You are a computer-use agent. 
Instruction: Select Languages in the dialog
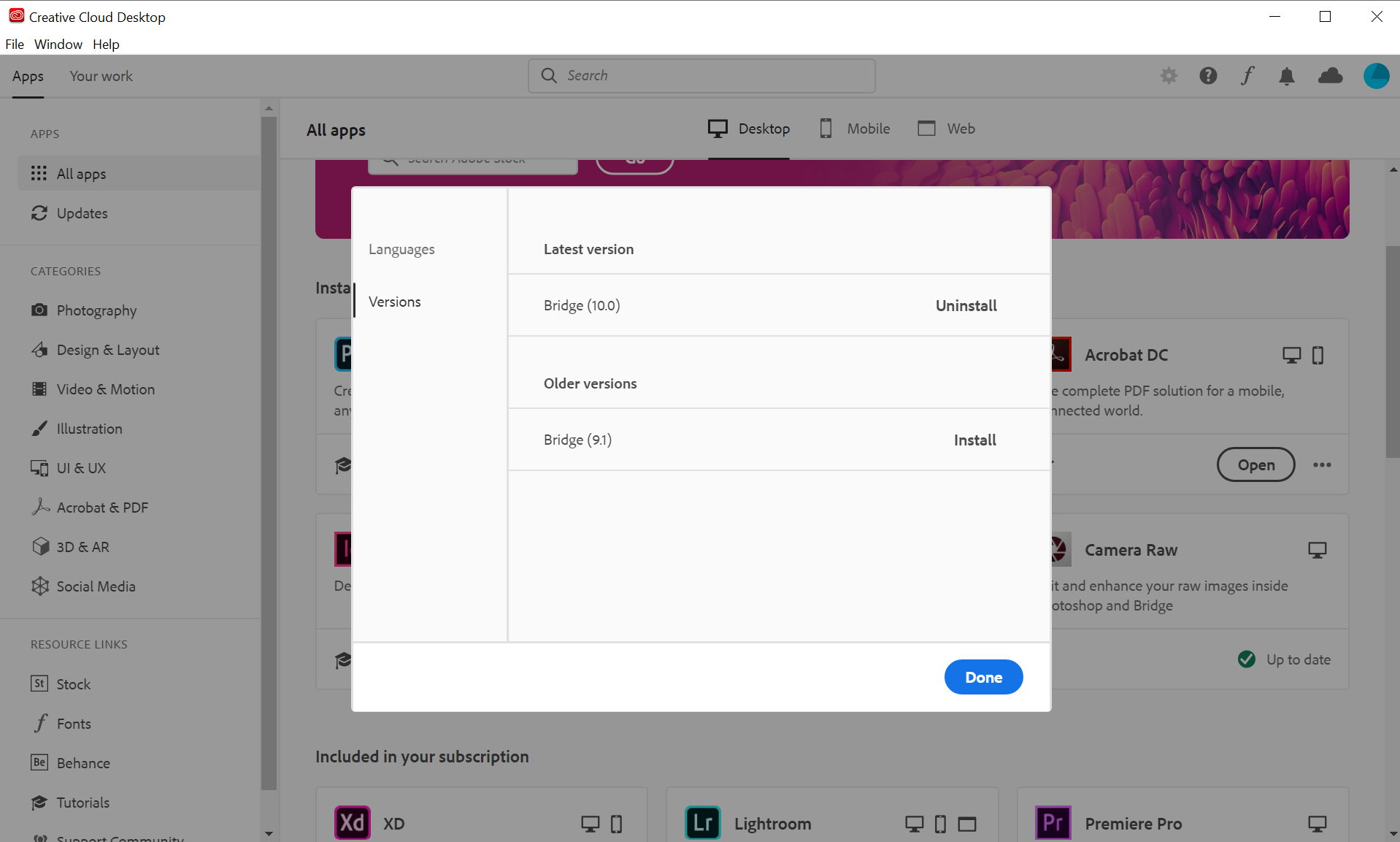401,248
